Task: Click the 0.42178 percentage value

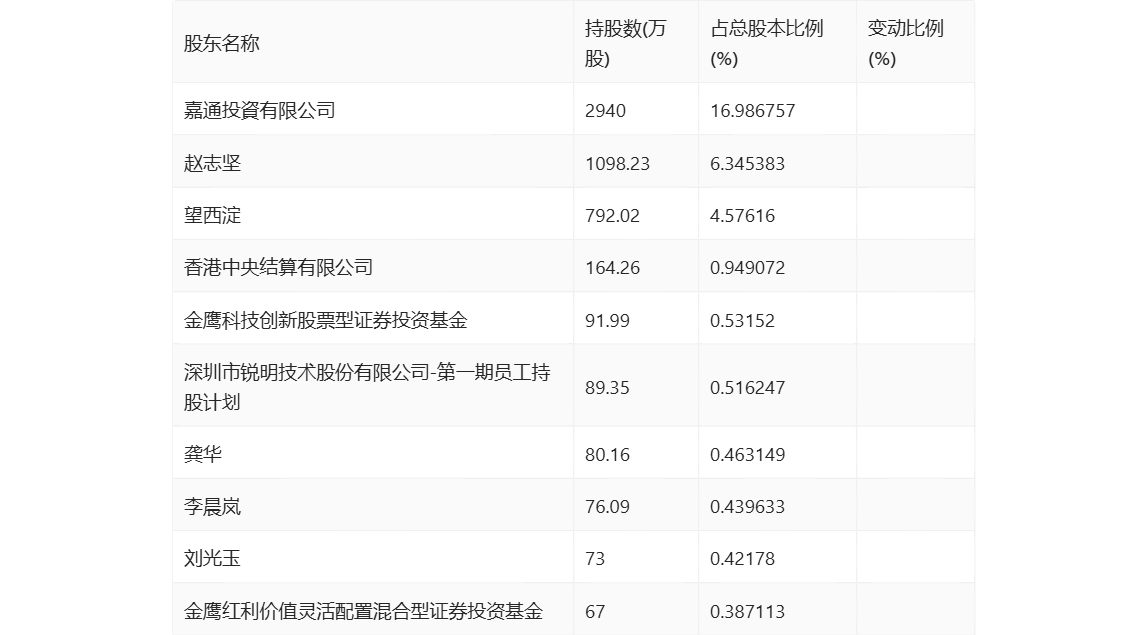Action: [742, 558]
